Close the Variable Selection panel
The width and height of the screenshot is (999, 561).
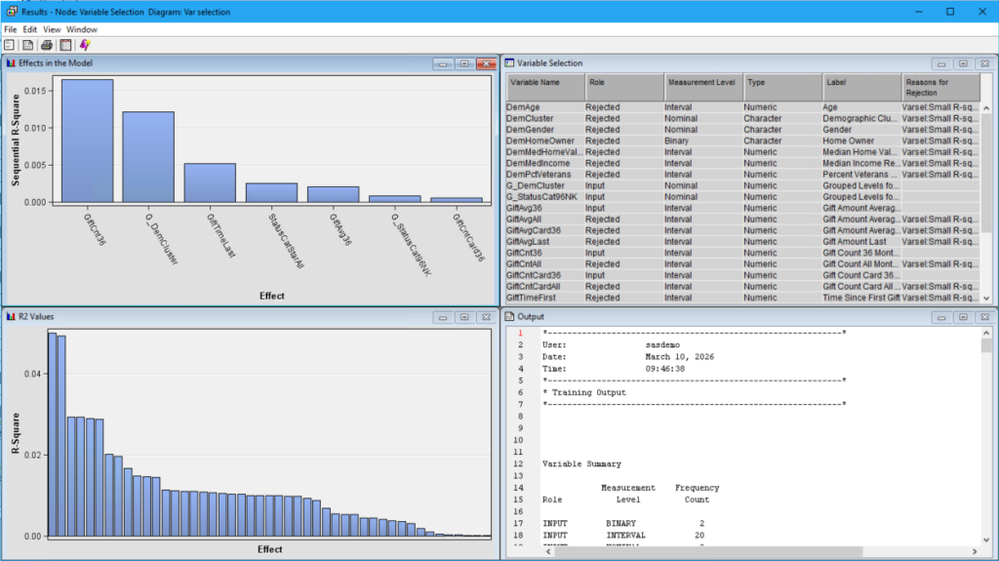[984, 64]
